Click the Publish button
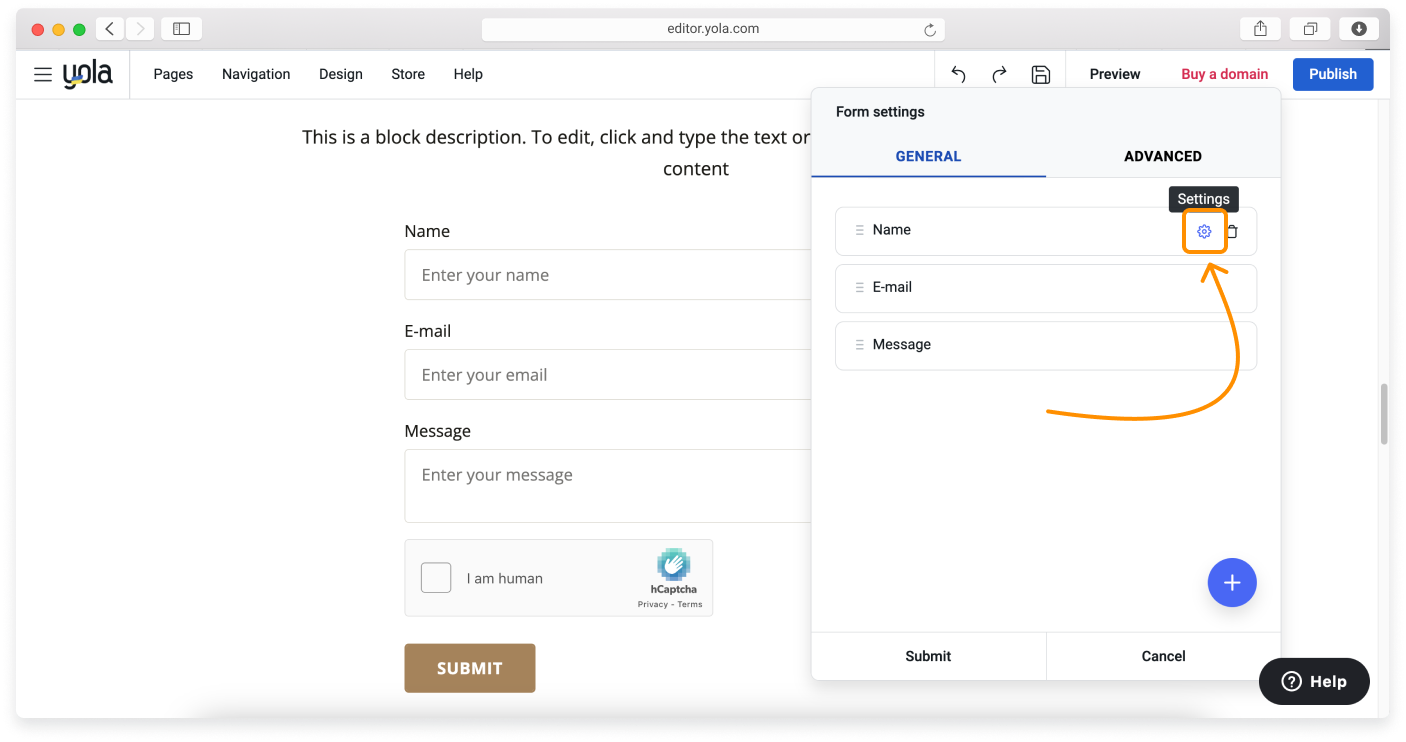 coord(1333,74)
